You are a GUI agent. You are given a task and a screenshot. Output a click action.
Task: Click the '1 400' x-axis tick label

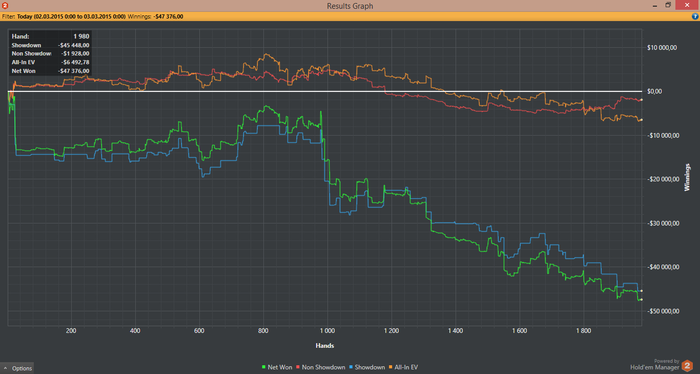[x=455, y=331]
